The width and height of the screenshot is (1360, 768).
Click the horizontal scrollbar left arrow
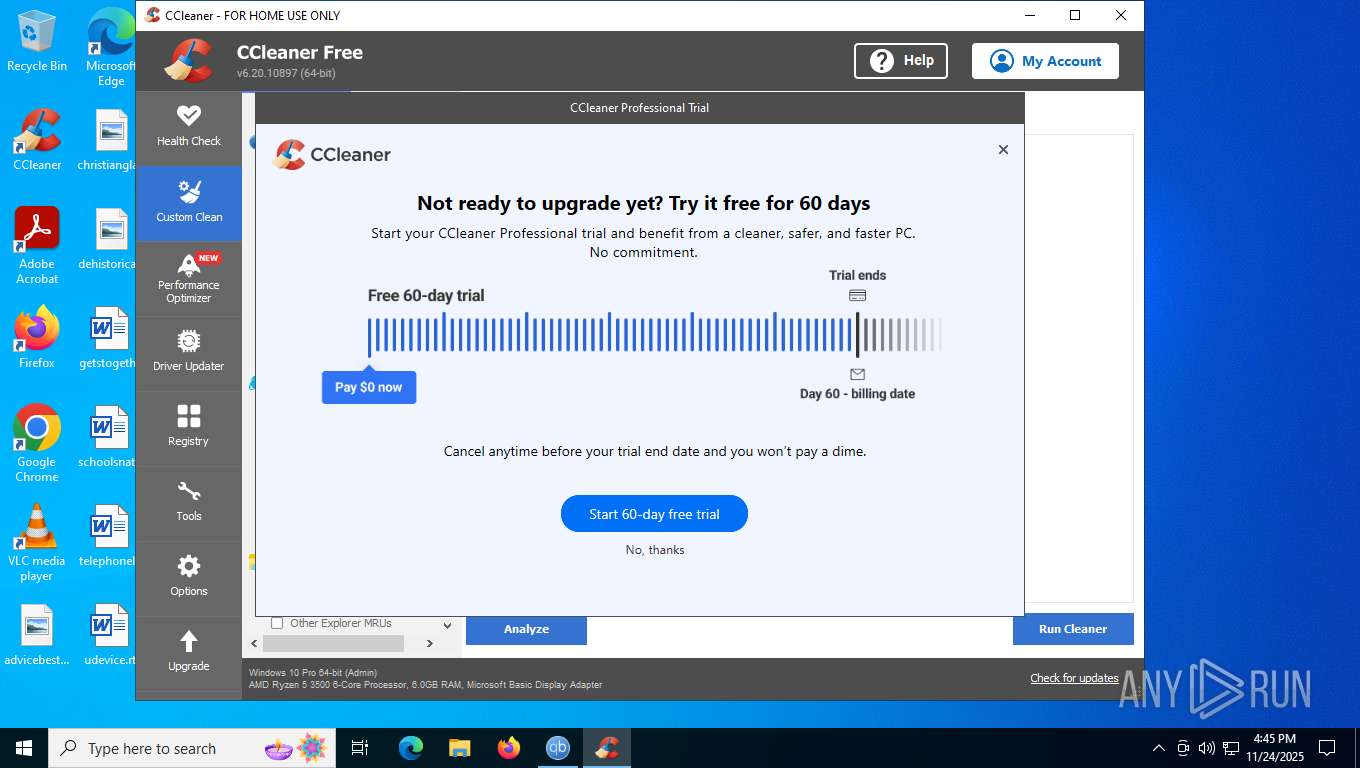pyautogui.click(x=254, y=644)
